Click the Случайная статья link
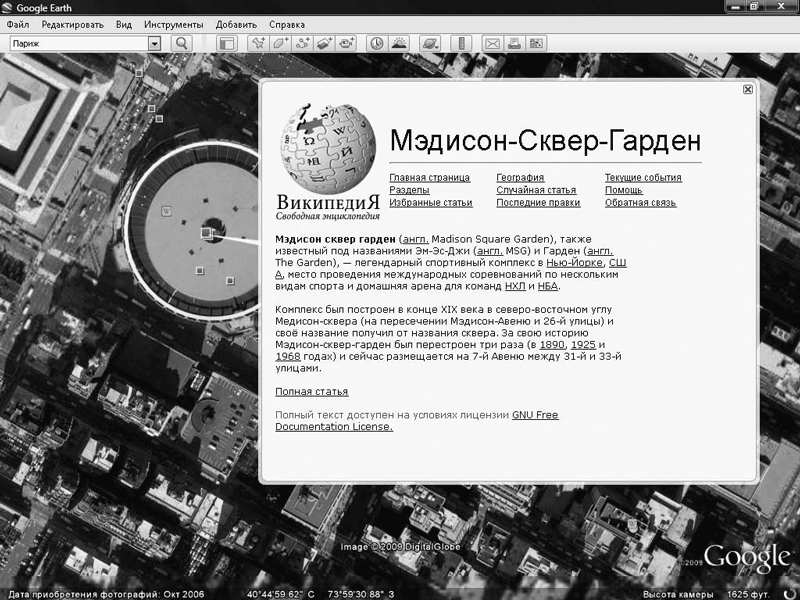This screenshot has width=800, height=600. pyautogui.click(x=536, y=190)
